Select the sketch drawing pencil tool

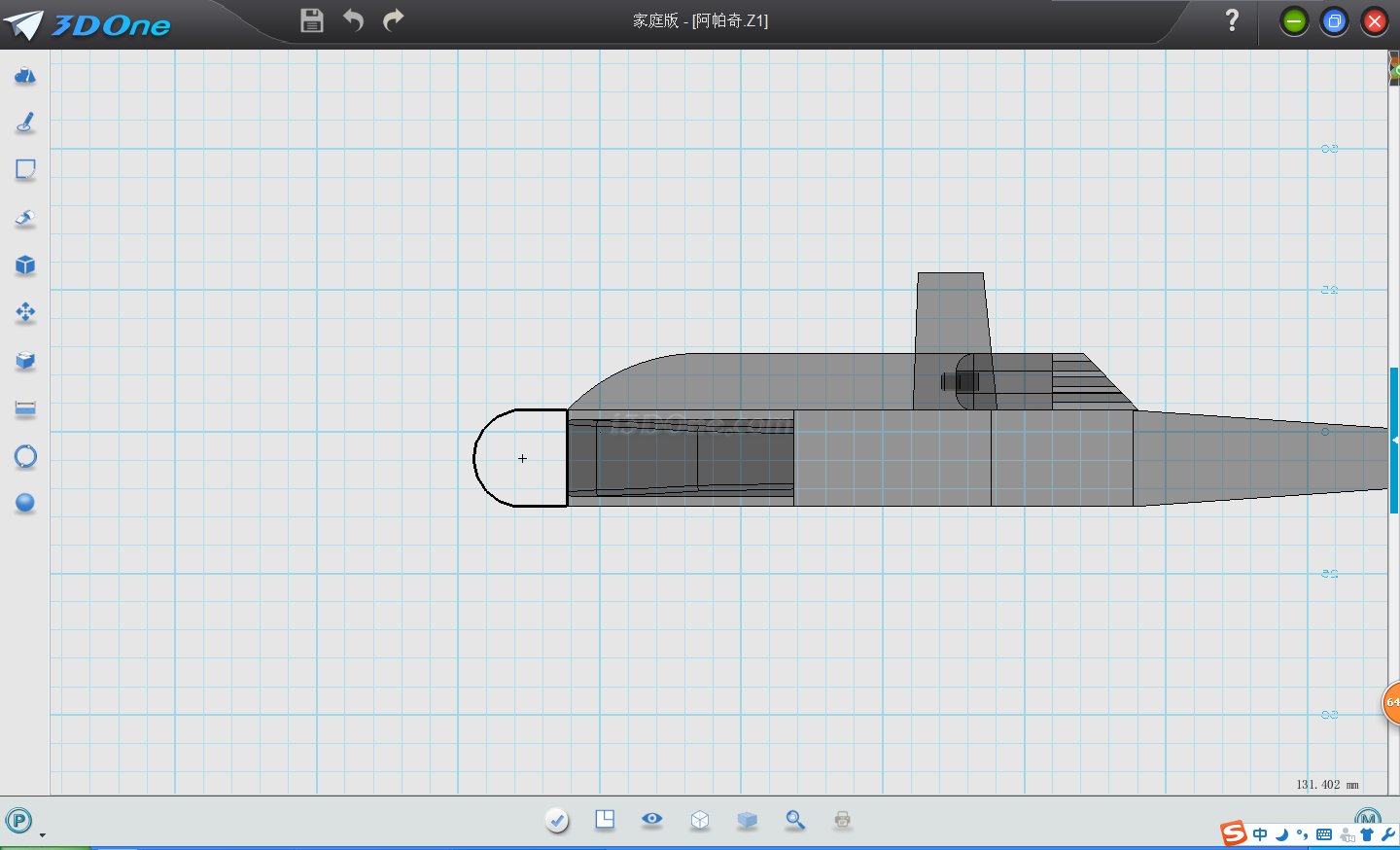pyautogui.click(x=25, y=123)
